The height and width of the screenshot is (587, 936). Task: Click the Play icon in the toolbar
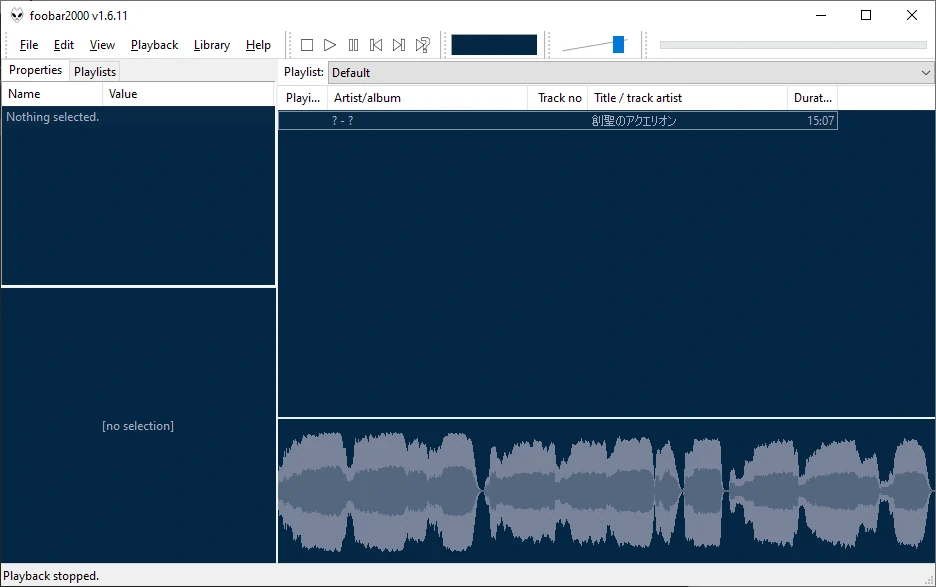pyautogui.click(x=330, y=44)
